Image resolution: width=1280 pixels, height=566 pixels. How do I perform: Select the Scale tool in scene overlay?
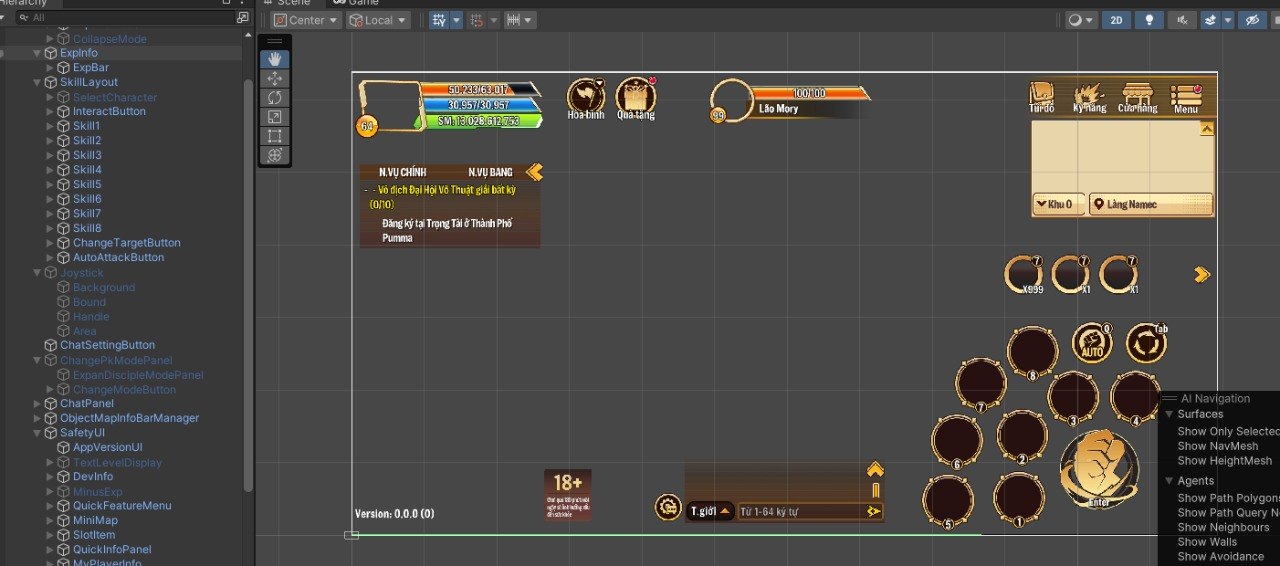(x=275, y=116)
